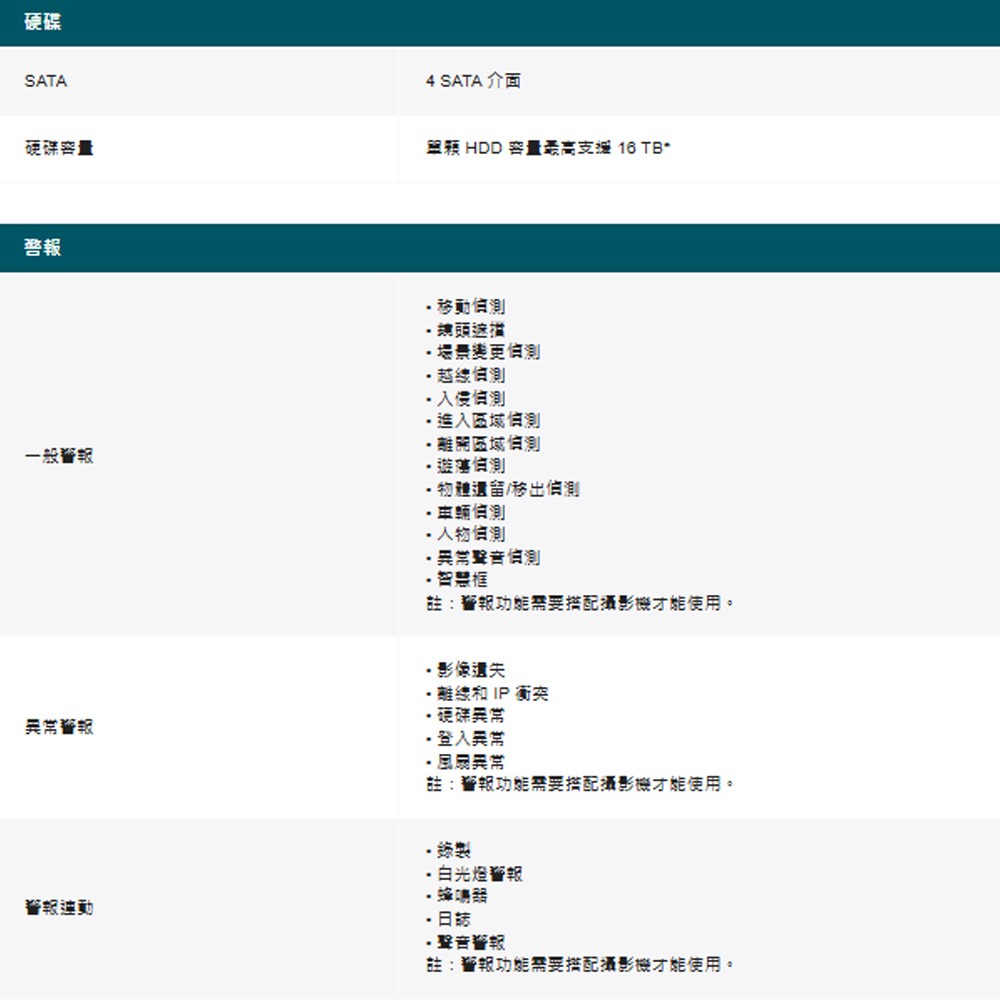Select the 風扇異常 list item

click(x=470, y=762)
